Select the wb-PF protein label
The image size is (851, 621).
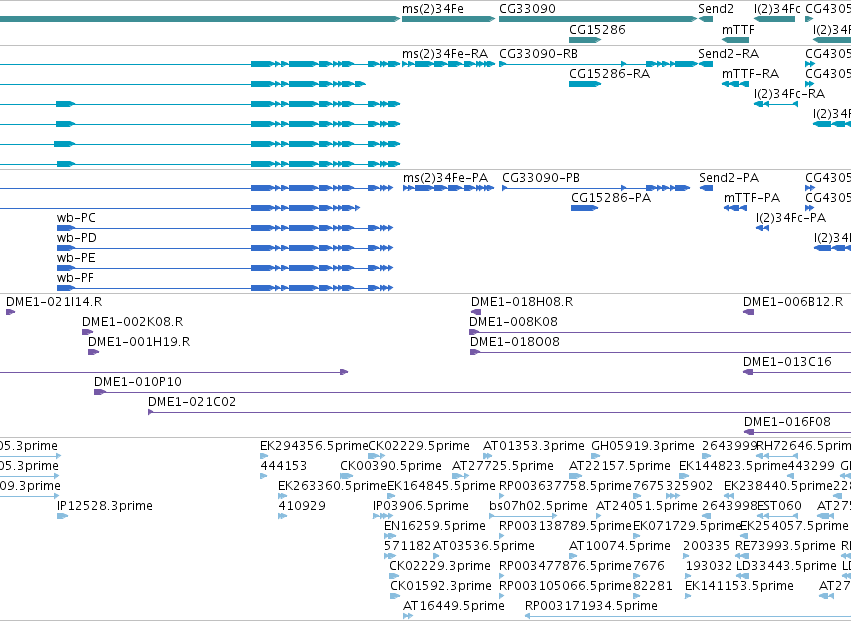75,278
